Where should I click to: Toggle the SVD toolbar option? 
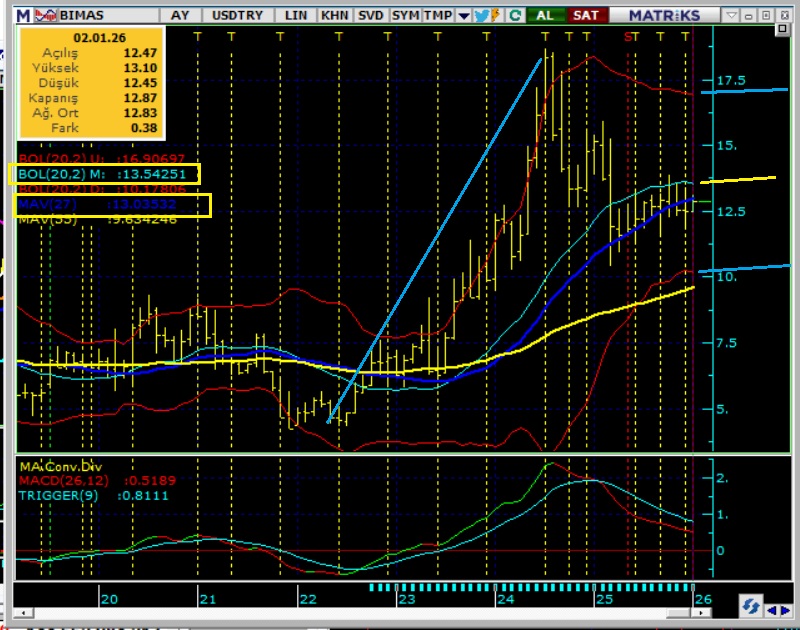(x=370, y=16)
